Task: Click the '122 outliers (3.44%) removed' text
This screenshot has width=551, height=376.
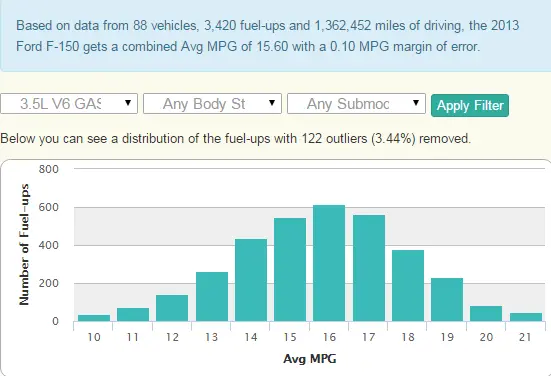Action: [386, 139]
